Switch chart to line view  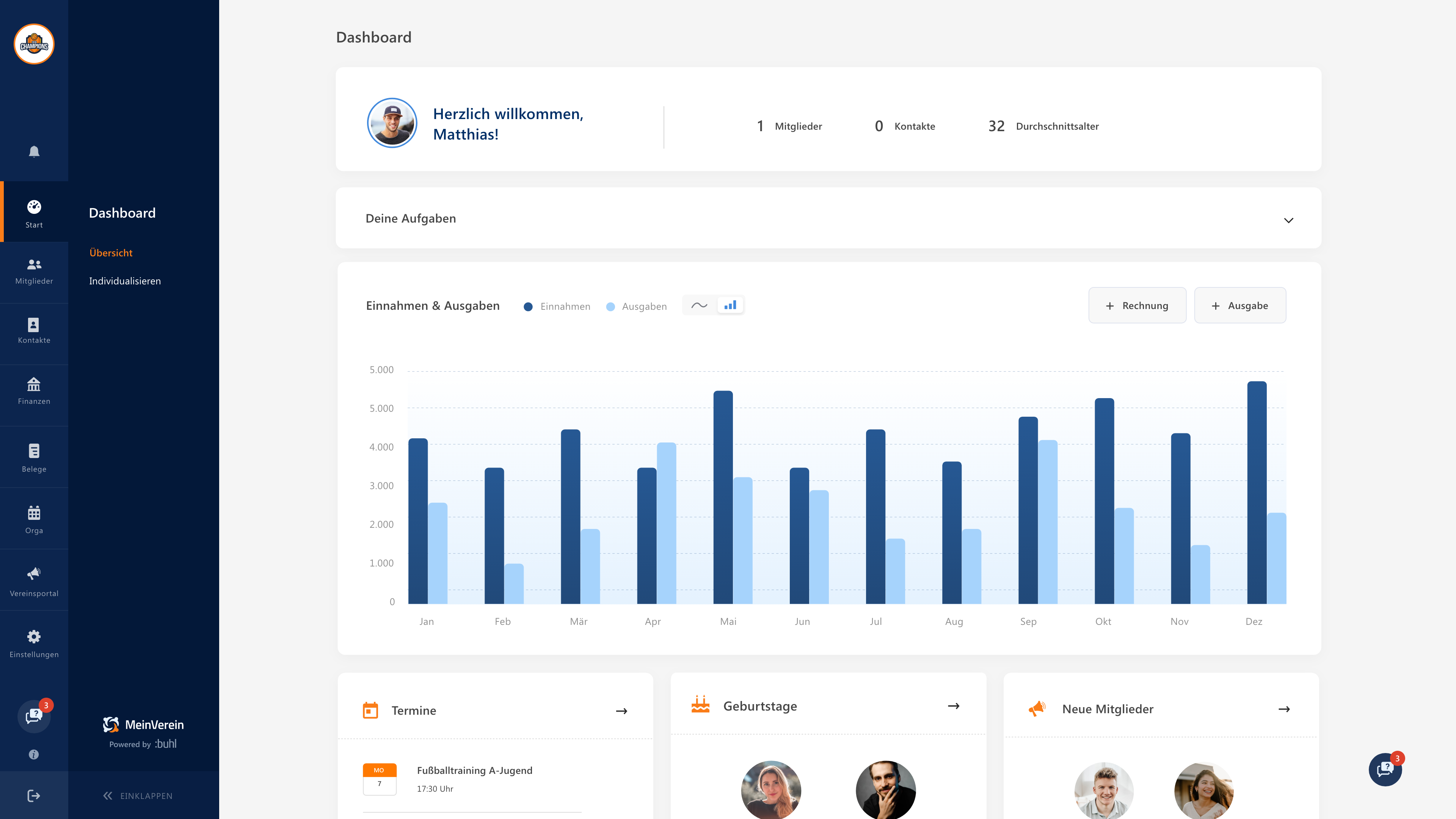pyautogui.click(x=699, y=305)
